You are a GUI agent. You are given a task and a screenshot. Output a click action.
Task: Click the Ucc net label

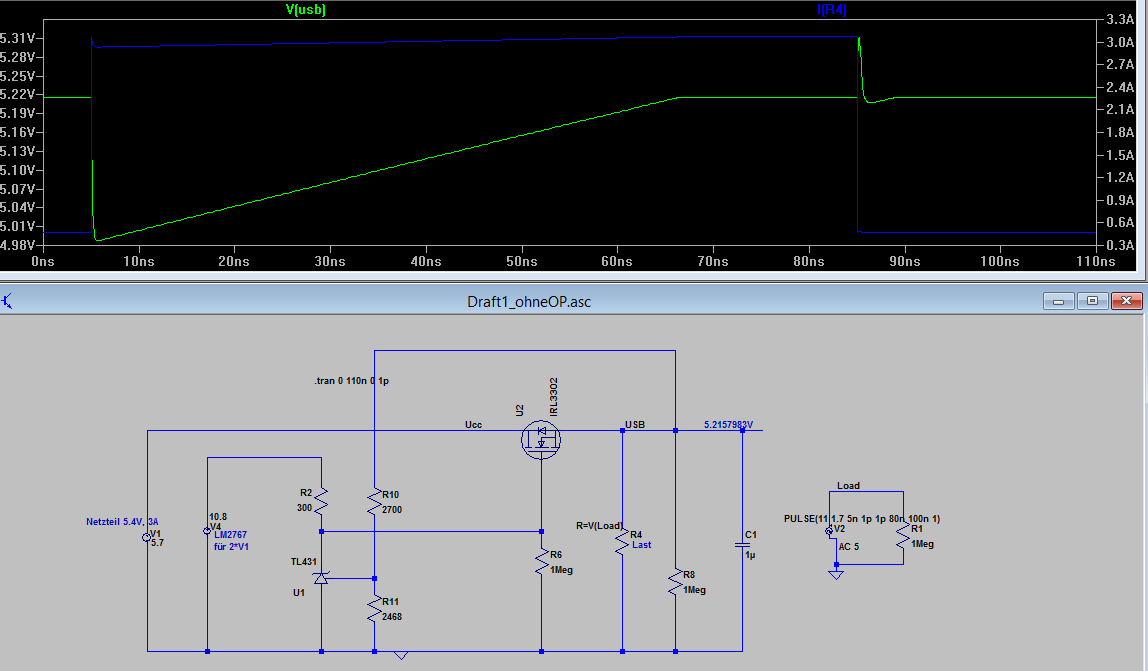(473, 425)
